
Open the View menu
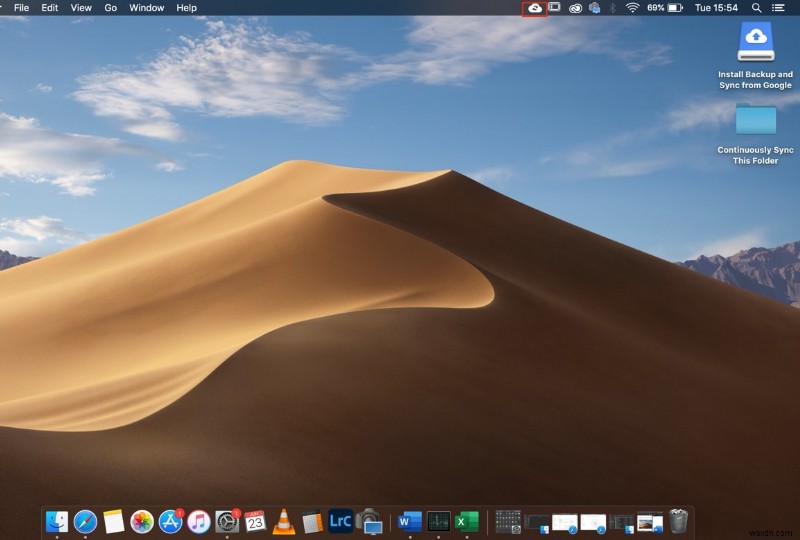point(81,8)
